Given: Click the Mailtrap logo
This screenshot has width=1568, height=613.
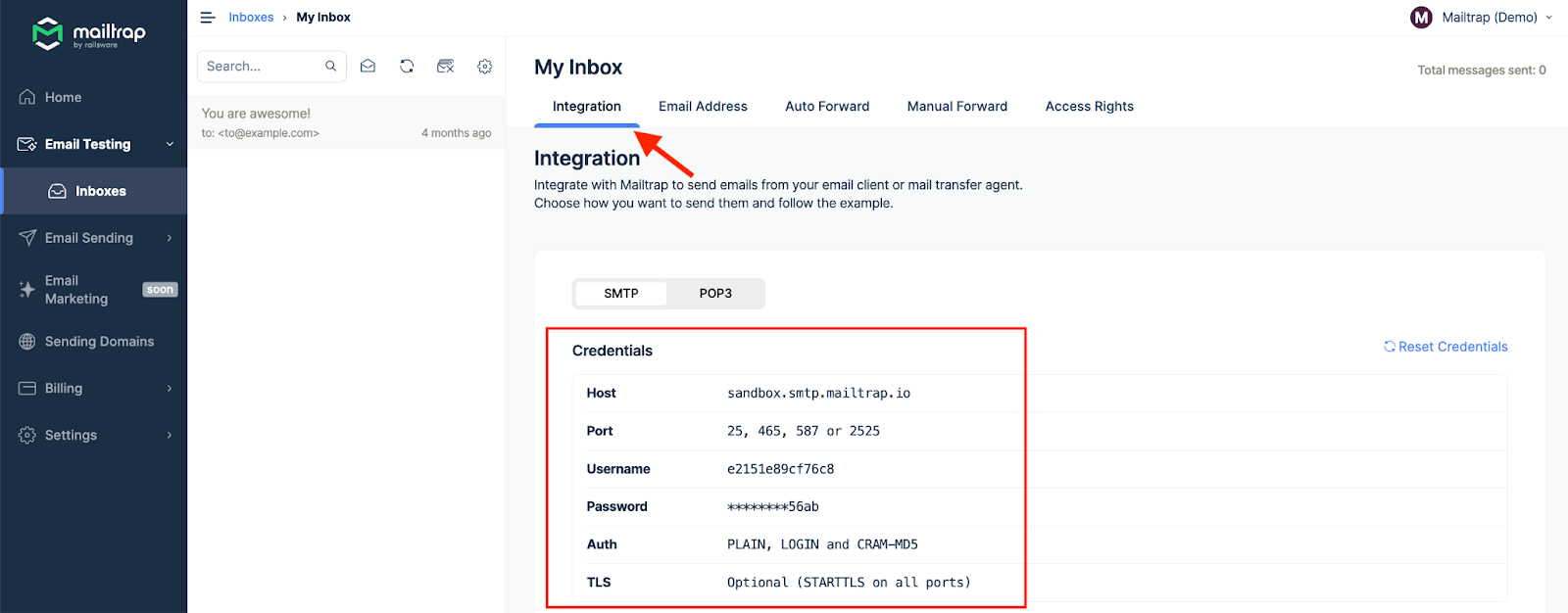Looking at the screenshot, I should tap(89, 33).
